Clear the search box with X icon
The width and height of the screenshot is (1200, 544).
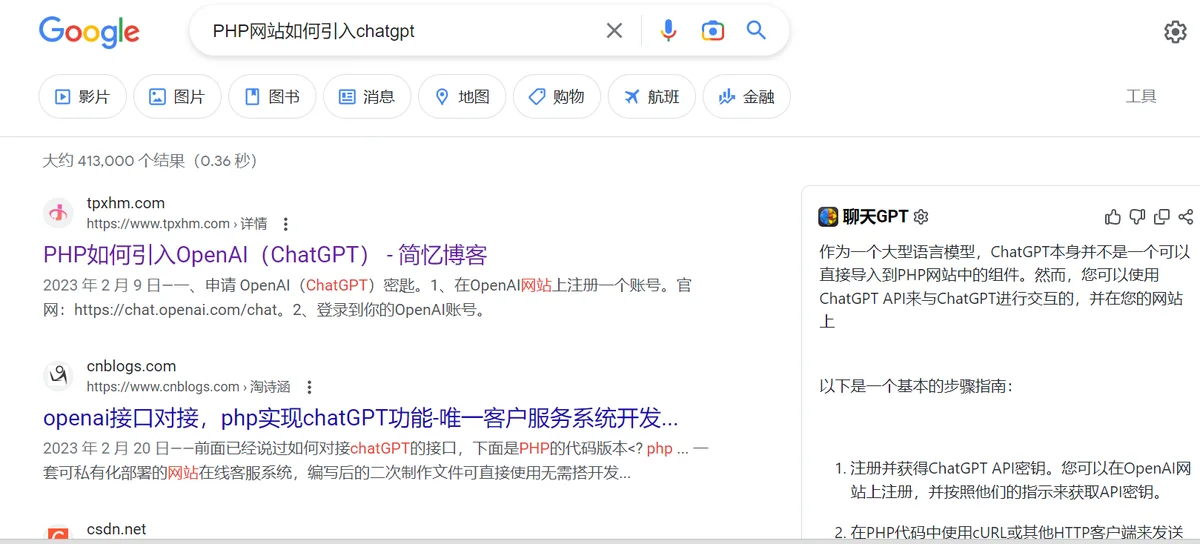615,31
